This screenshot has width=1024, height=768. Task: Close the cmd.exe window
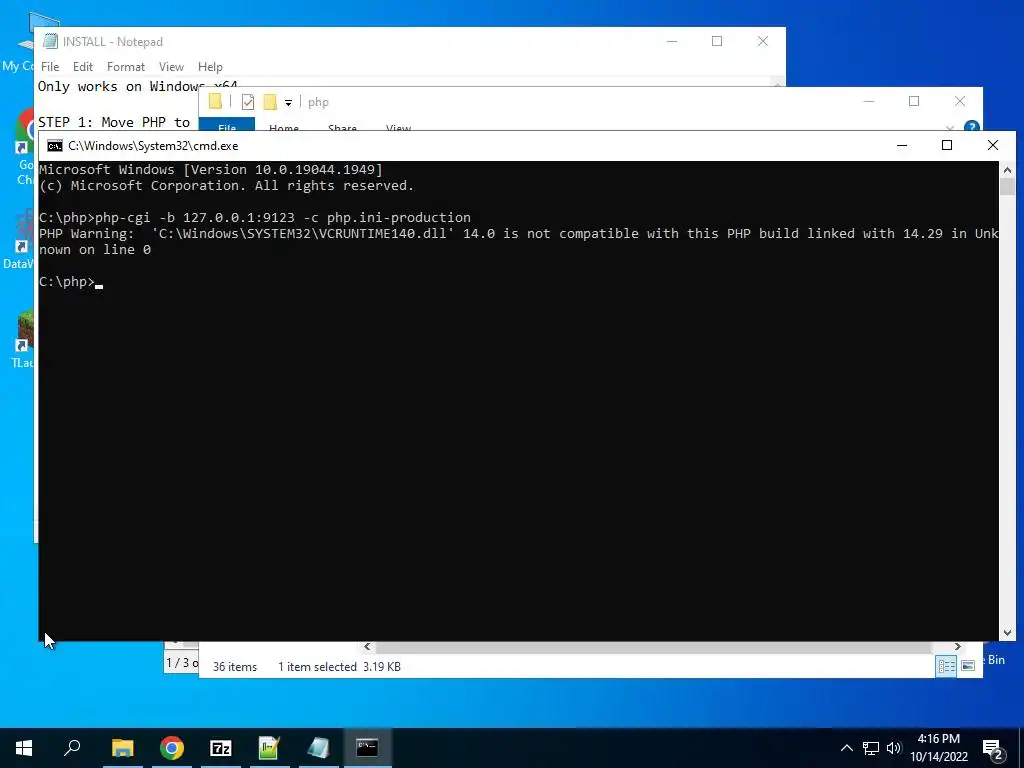993,145
